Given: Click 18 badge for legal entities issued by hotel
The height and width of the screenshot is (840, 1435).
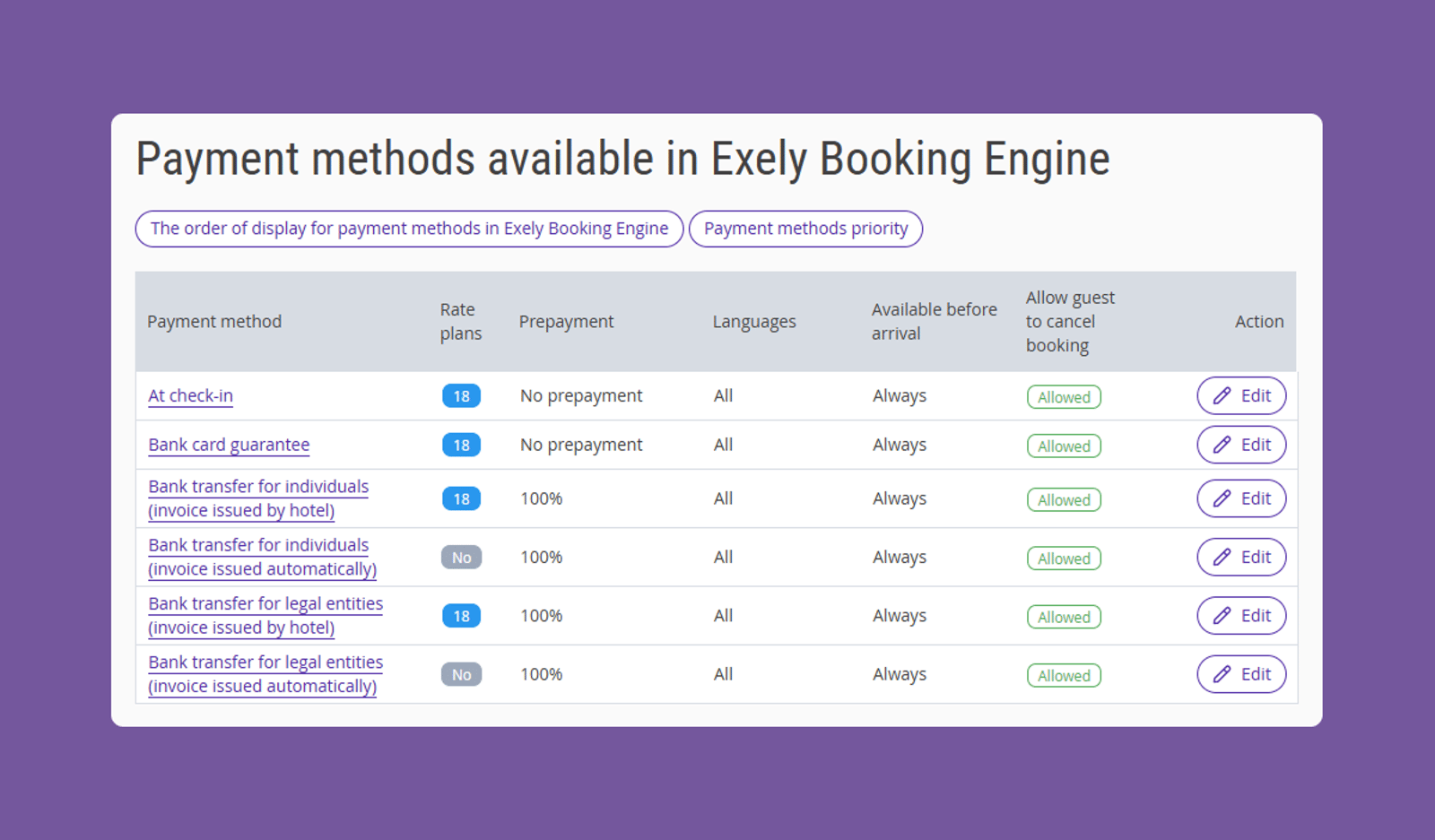Looking at the screenshot, I should 461,616.
